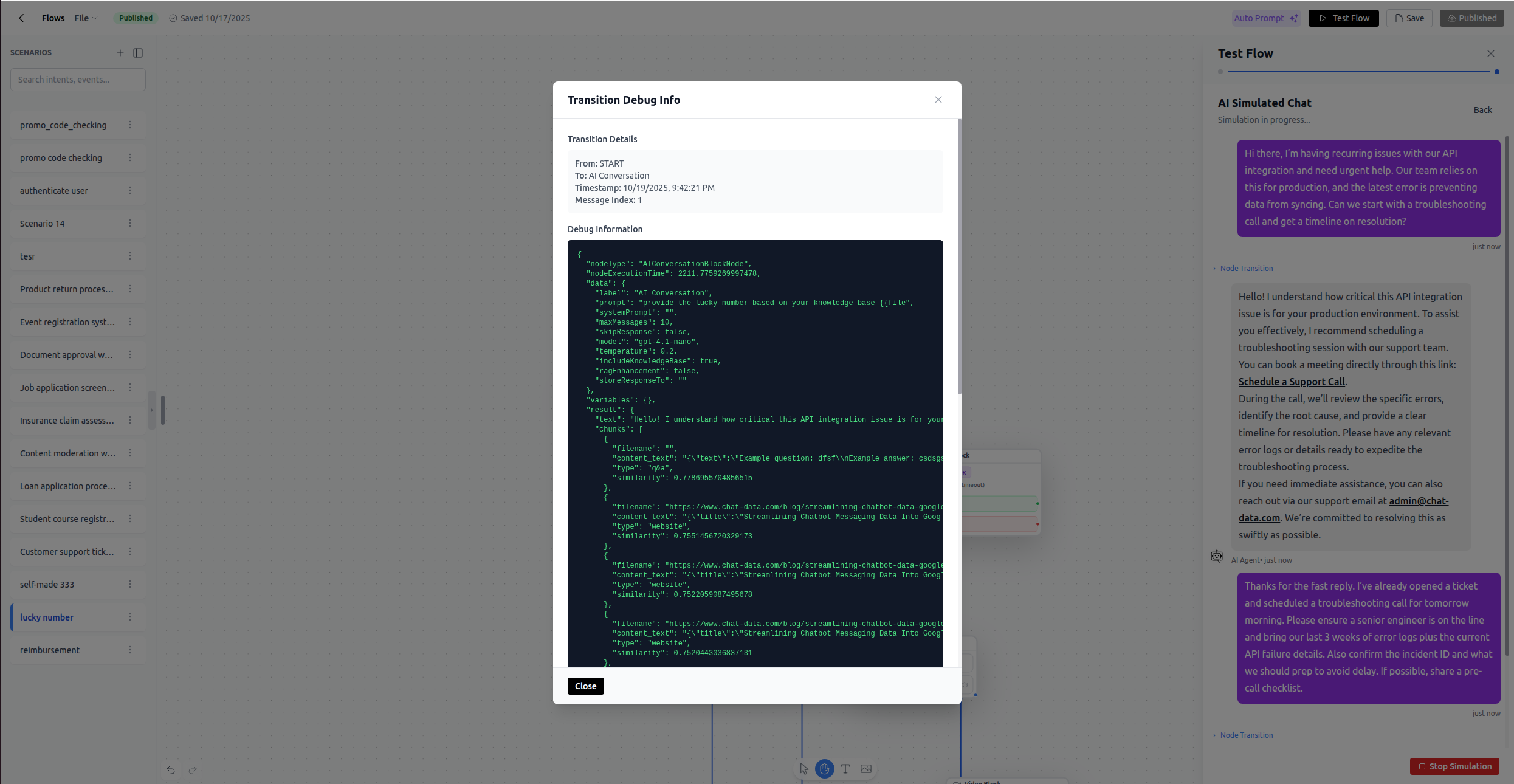Expand the last Node Transition entry
The height and width of the screenshot is (784, 1514).
click(x=1245, y=735)
